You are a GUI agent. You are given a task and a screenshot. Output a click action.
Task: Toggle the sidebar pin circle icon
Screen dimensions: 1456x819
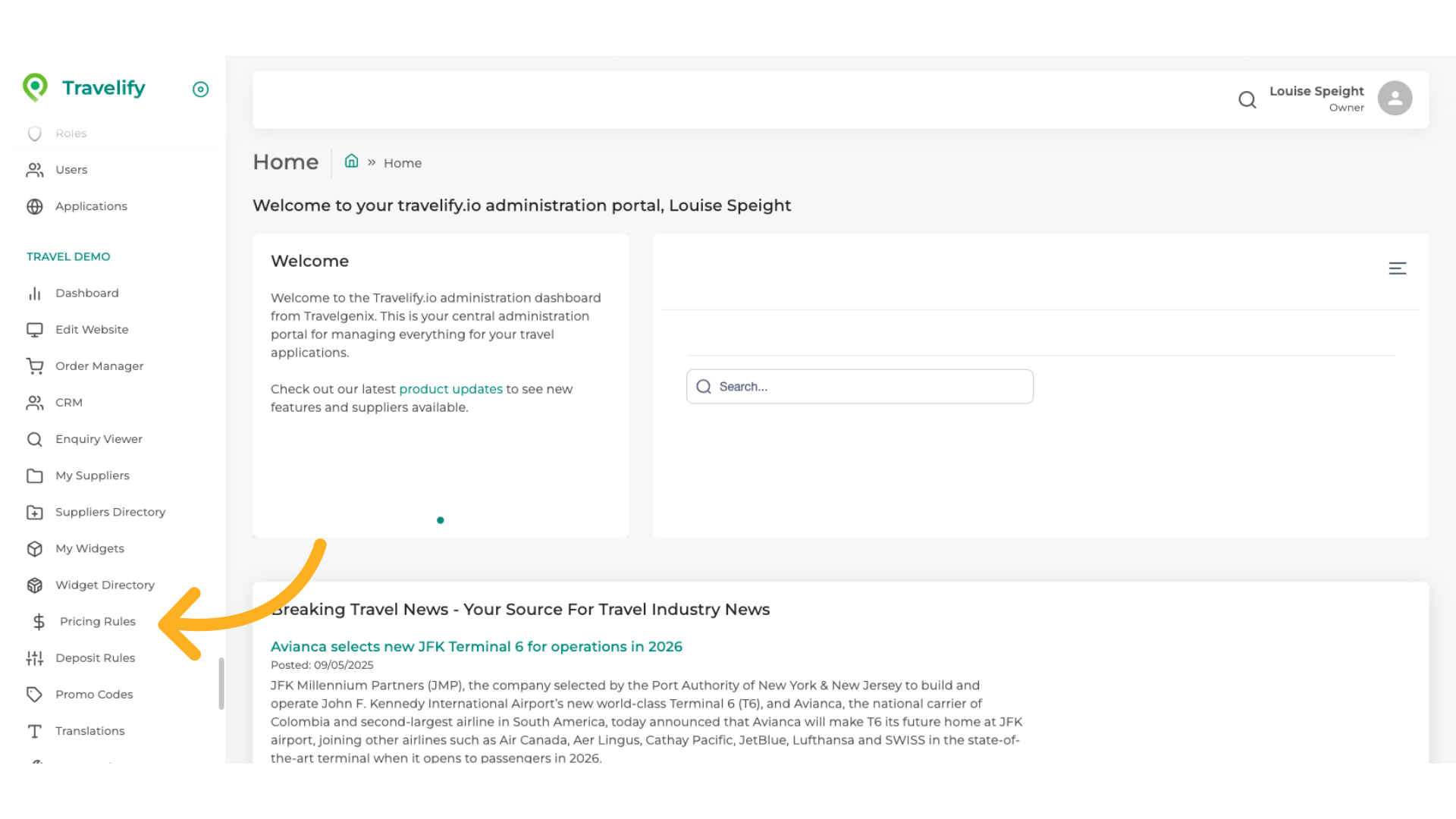click(x=200, y=89)
